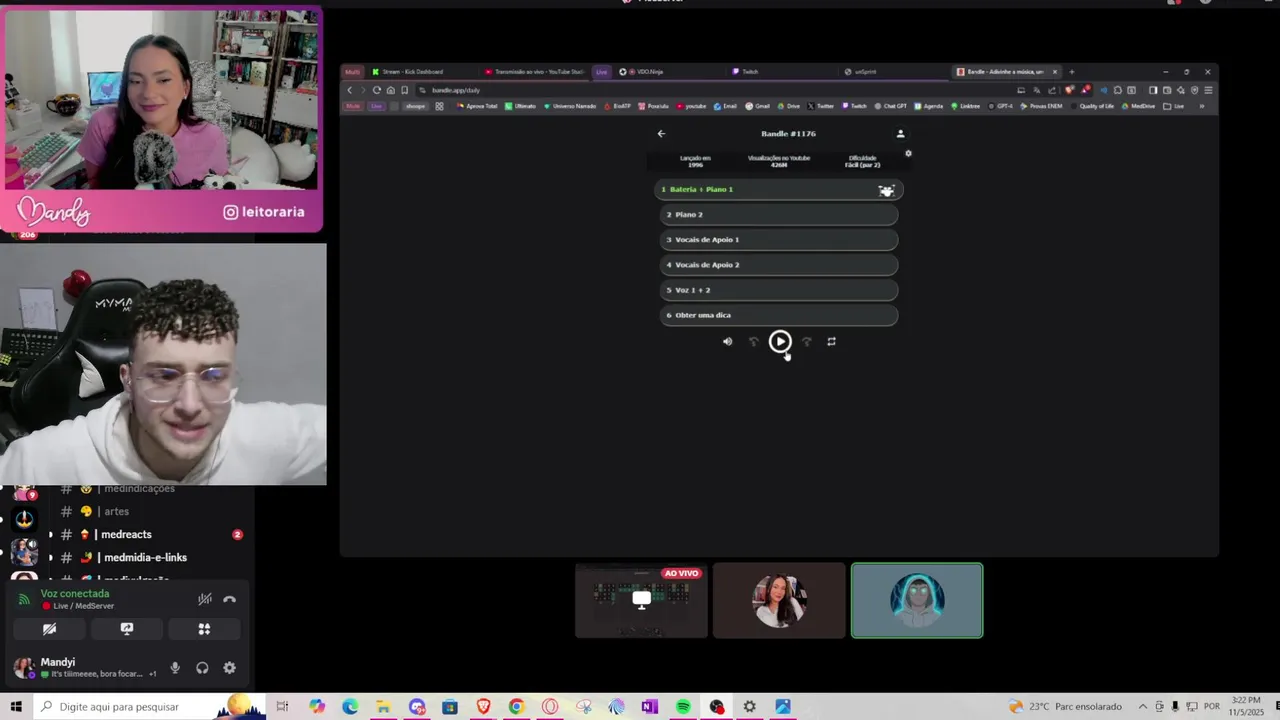The width and height of the screenshot is (1280, 720).
Task: Skip to next instrument in Bandle player
Action: point(807,342)
